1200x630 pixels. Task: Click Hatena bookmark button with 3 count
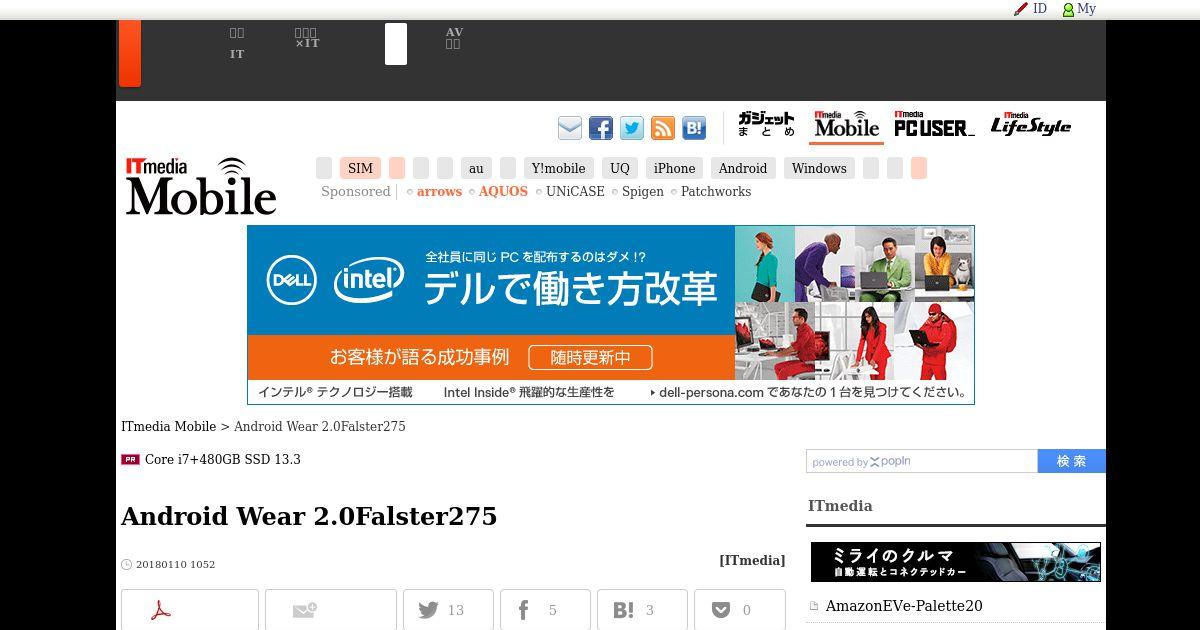[x=642, y=610]
